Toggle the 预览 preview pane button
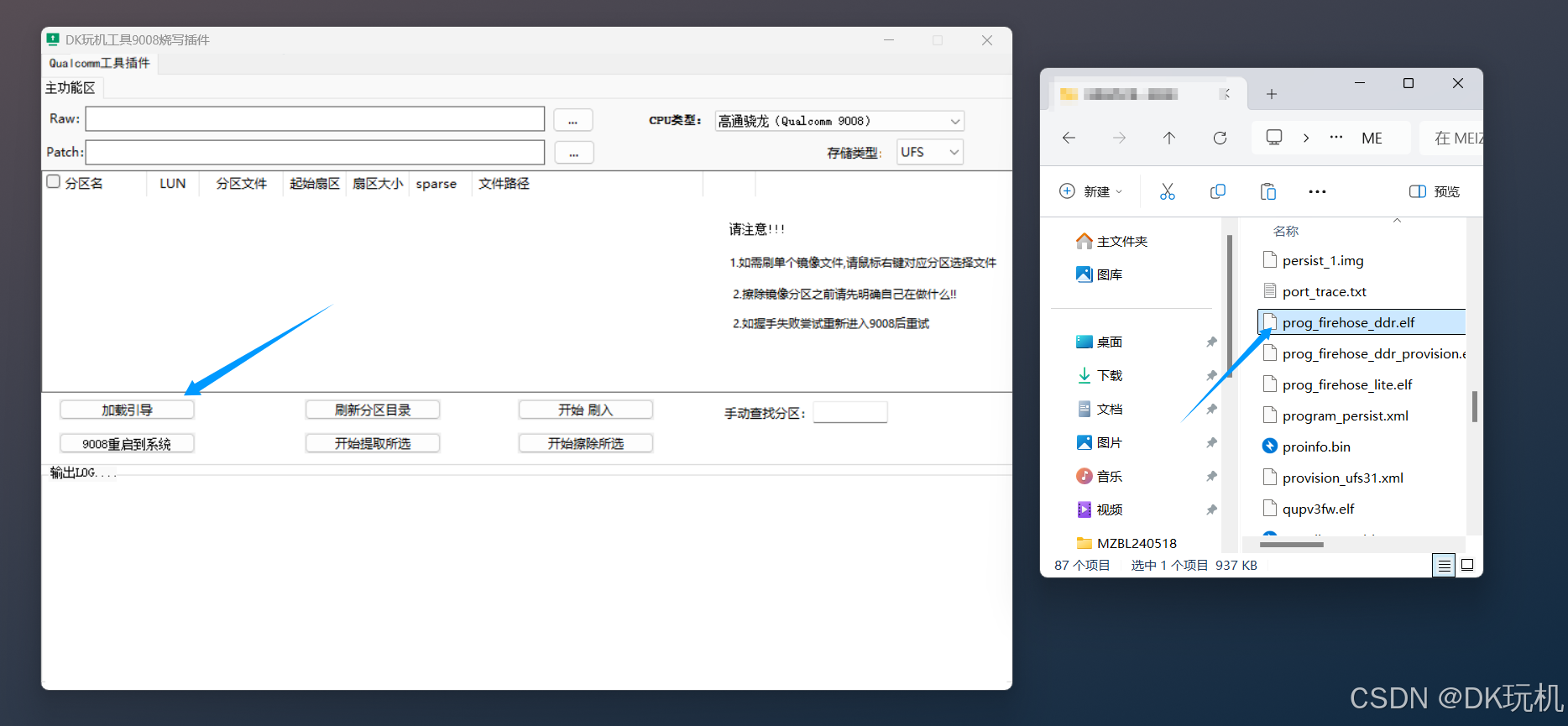 [x=1435, y=191]
